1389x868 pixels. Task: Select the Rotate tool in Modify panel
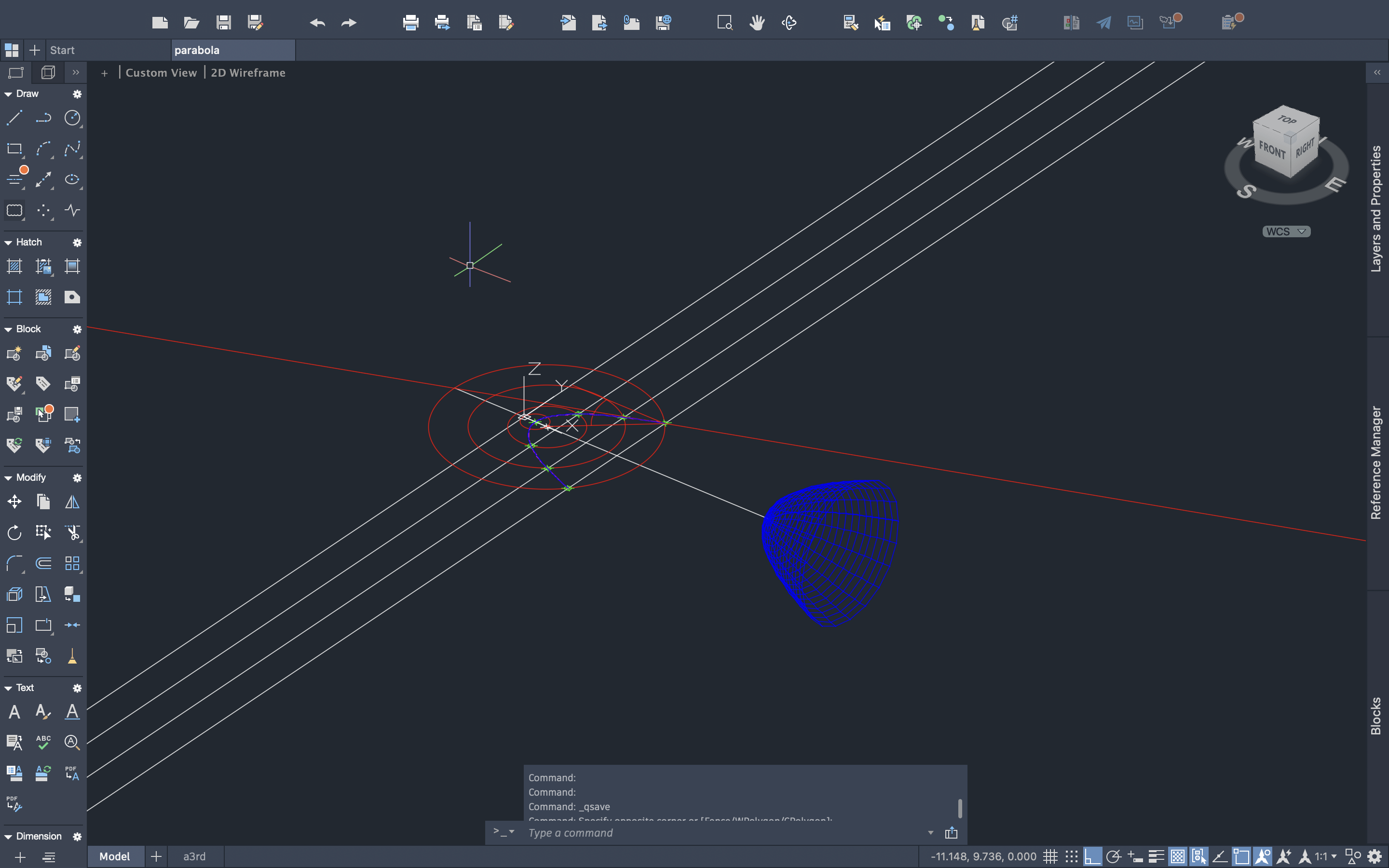click(x=14, y=533)
